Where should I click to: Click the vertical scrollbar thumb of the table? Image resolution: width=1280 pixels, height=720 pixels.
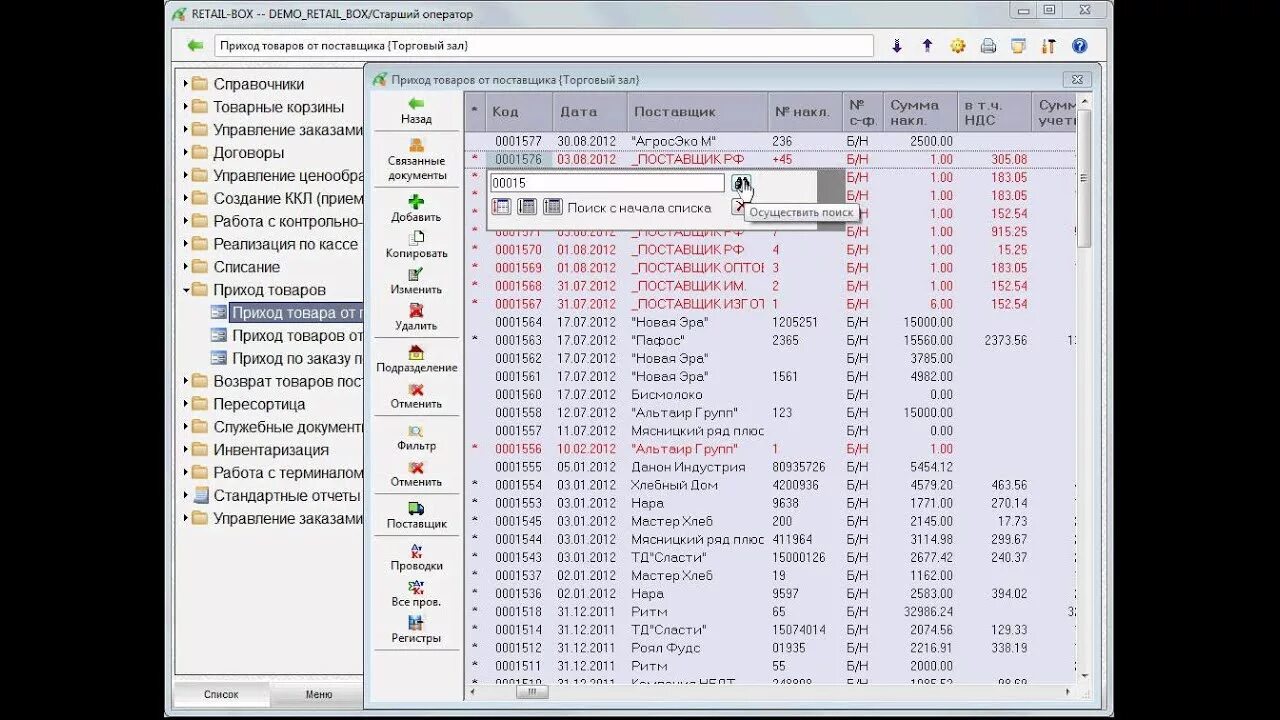point(1084,178)
